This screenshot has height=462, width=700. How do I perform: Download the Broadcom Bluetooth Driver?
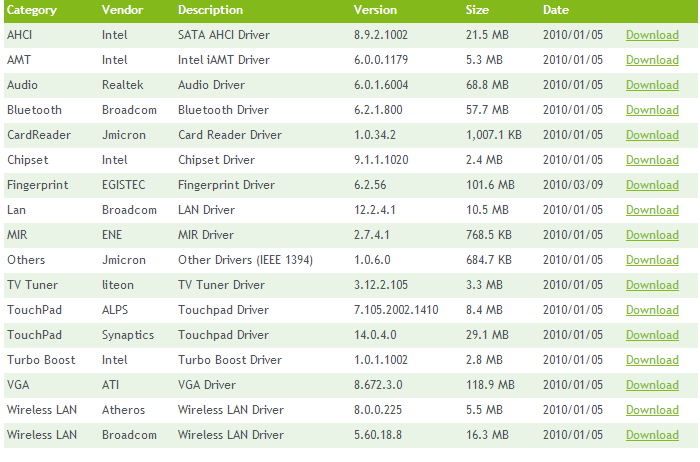tap(652, 110)
